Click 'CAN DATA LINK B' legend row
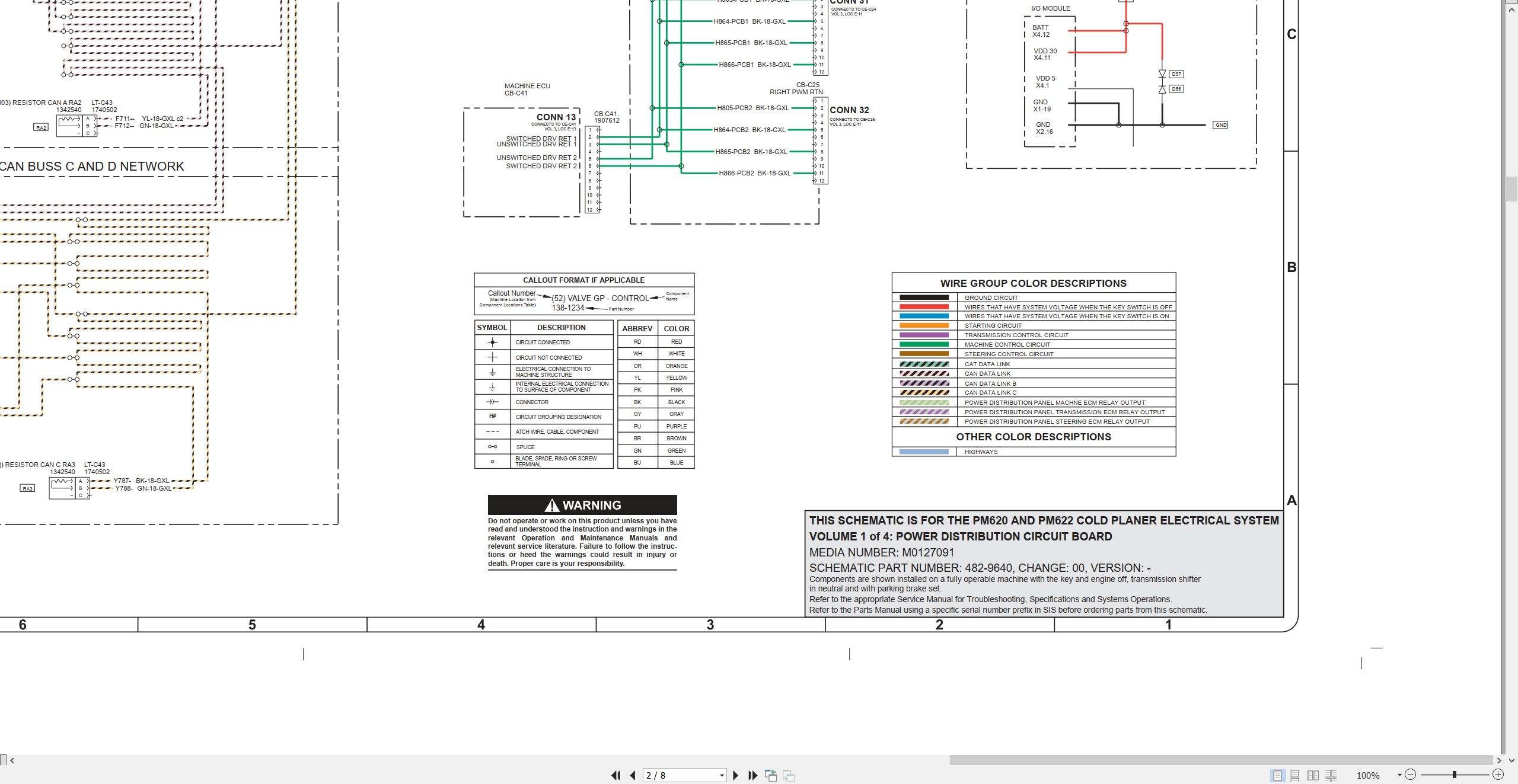Viewport: 1518px width, 784px height. tap(1034, 383)
